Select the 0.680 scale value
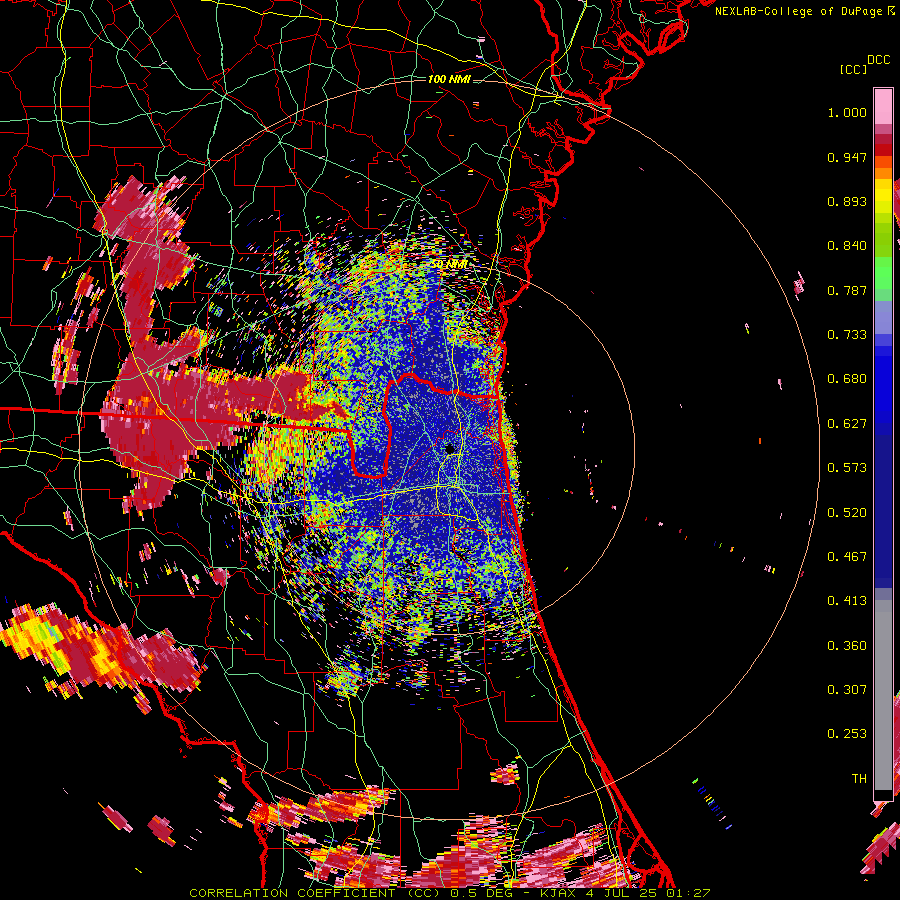This screenshot has width=900, height=900. tap(847, 379)
